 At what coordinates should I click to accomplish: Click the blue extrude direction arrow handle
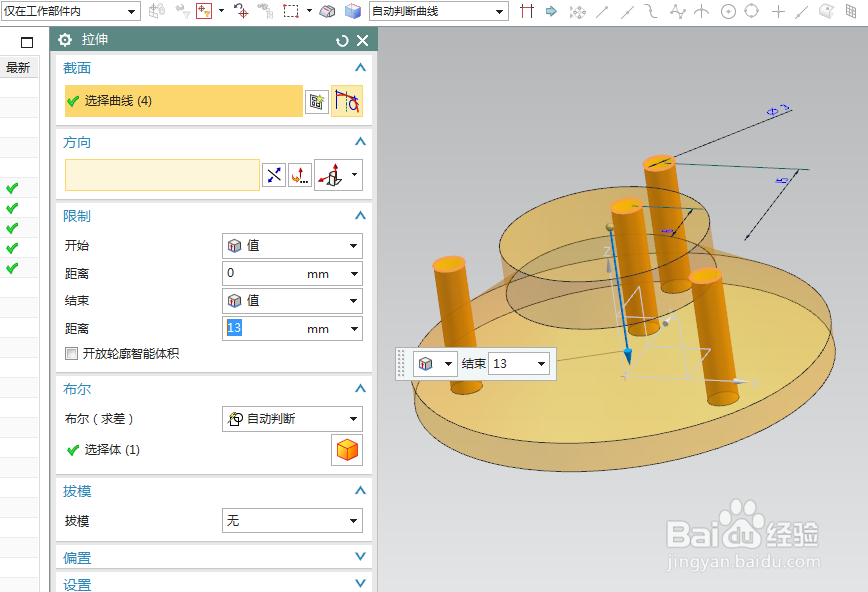click(628, 354)
